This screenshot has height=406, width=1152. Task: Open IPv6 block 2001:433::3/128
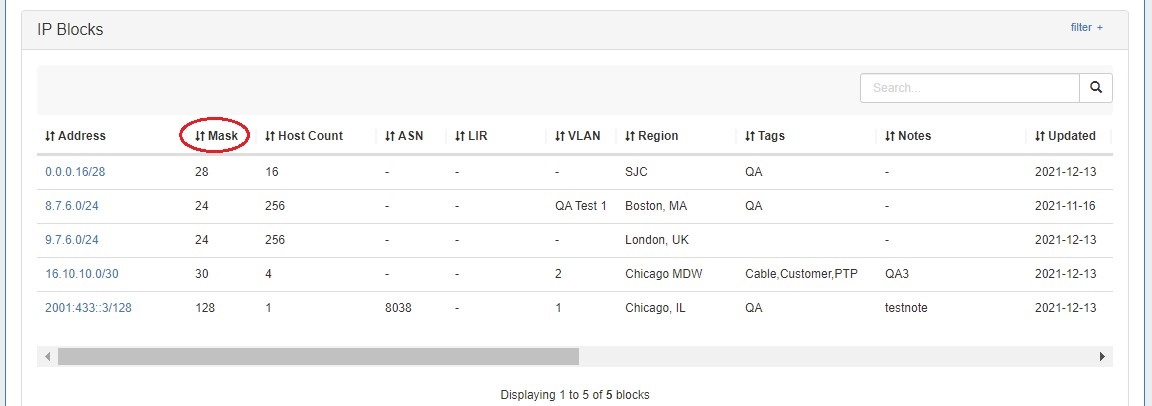point(88,308)
